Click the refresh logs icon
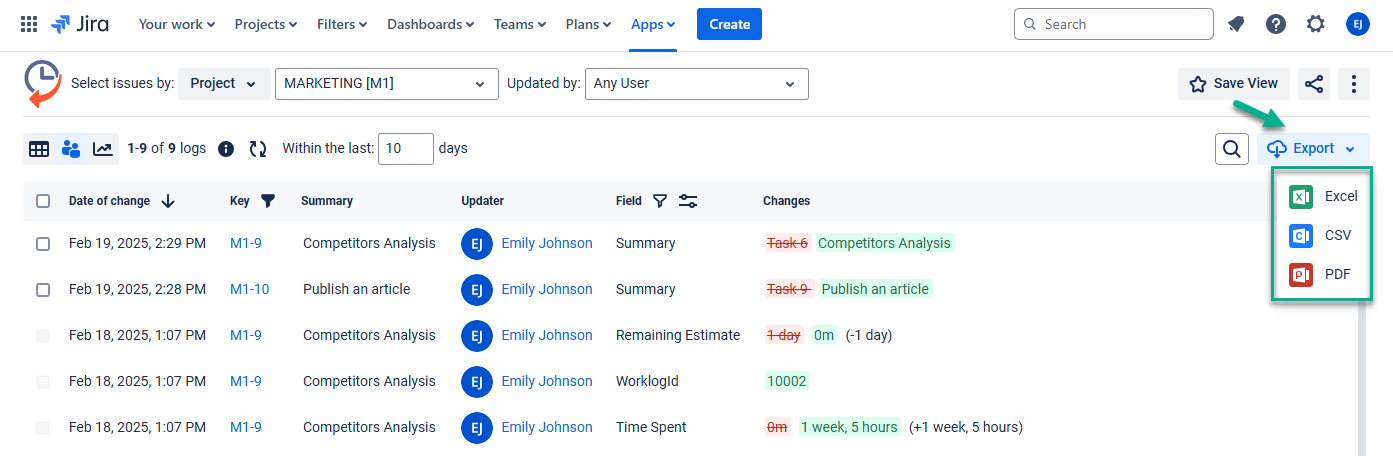 (x=258, y=149)
